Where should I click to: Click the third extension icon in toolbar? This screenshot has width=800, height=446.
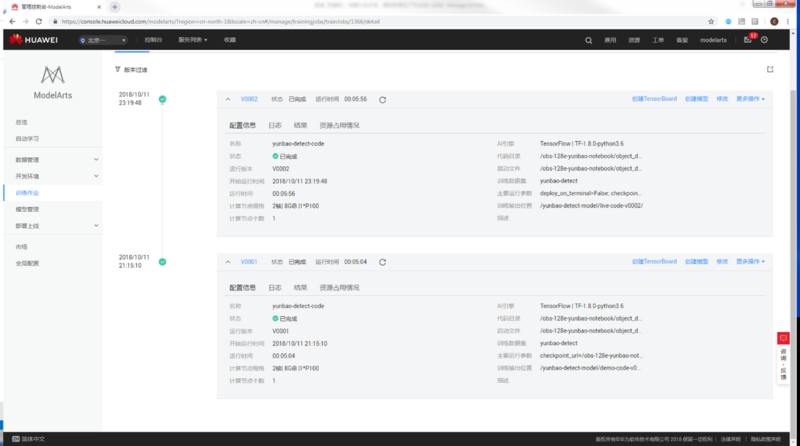[x=755, y=21]
